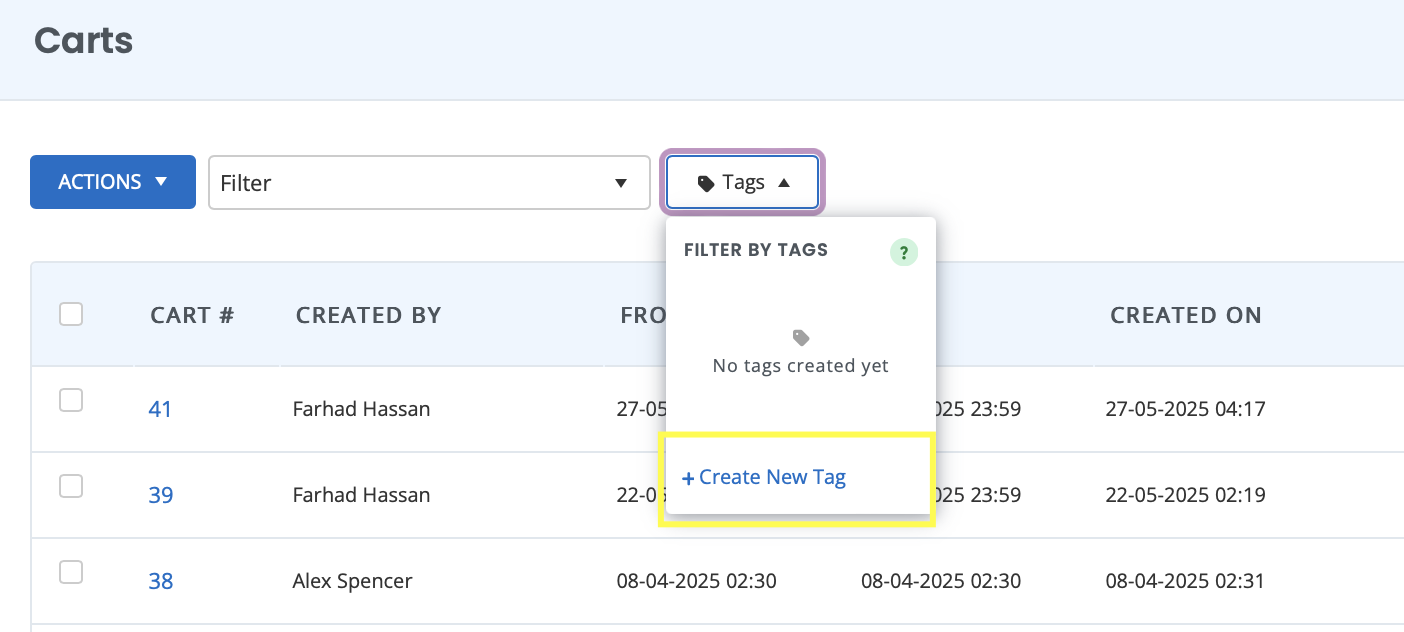Click the green help question mark icon
The image size is (1404, 632).
coord(904,252)
